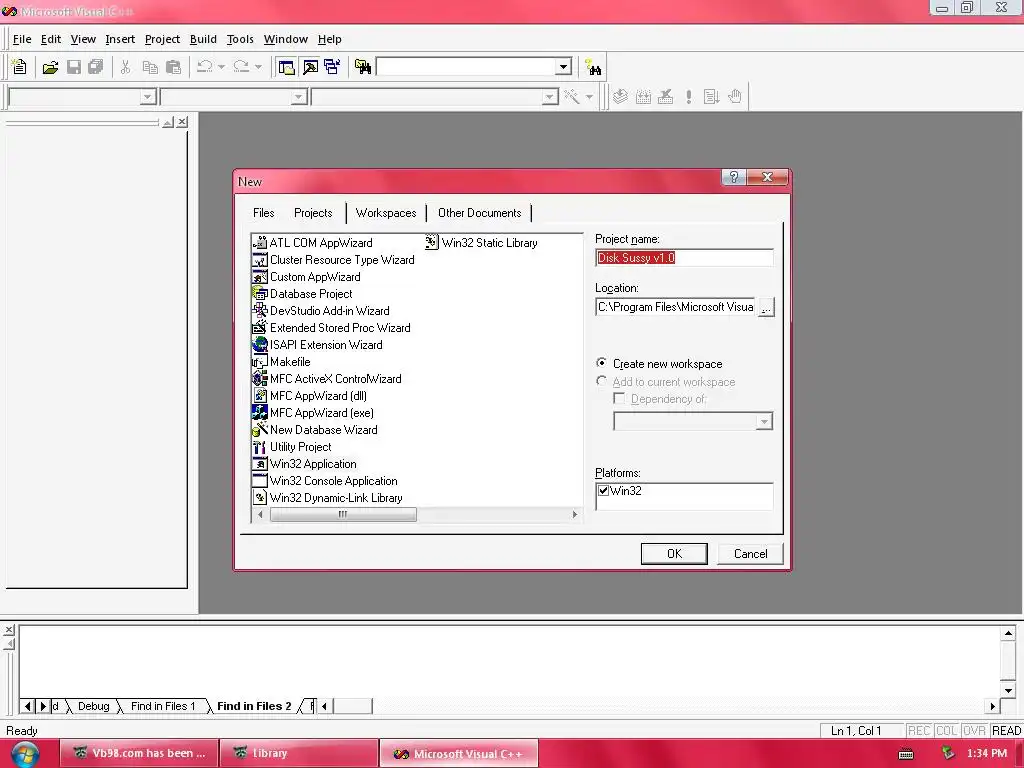Viewport: 1024px width, 768px height.
Task: Open the Debug output tab
Action: [93, 706]
